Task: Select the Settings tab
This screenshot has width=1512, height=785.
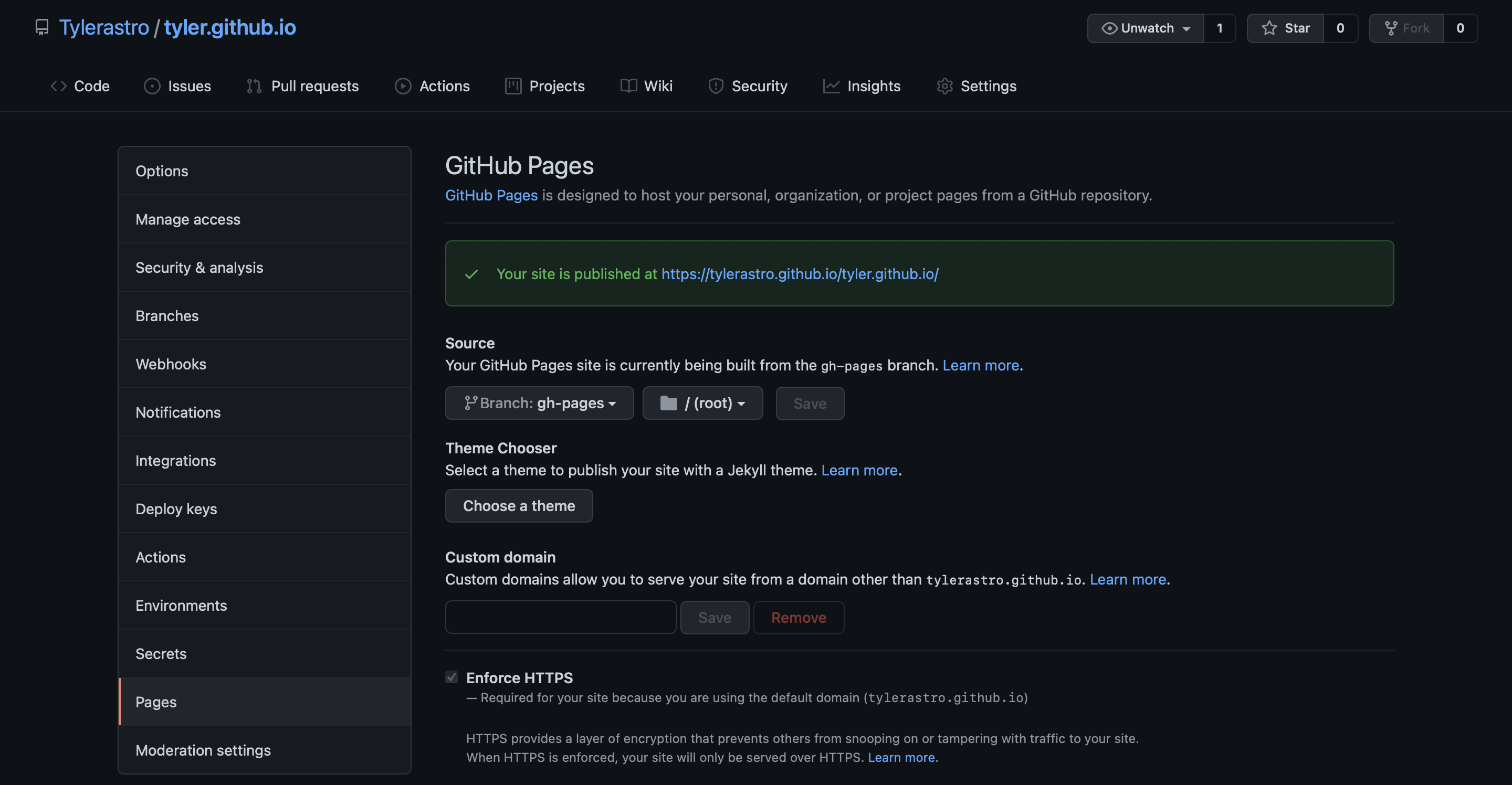Action: tap(976, 86)
